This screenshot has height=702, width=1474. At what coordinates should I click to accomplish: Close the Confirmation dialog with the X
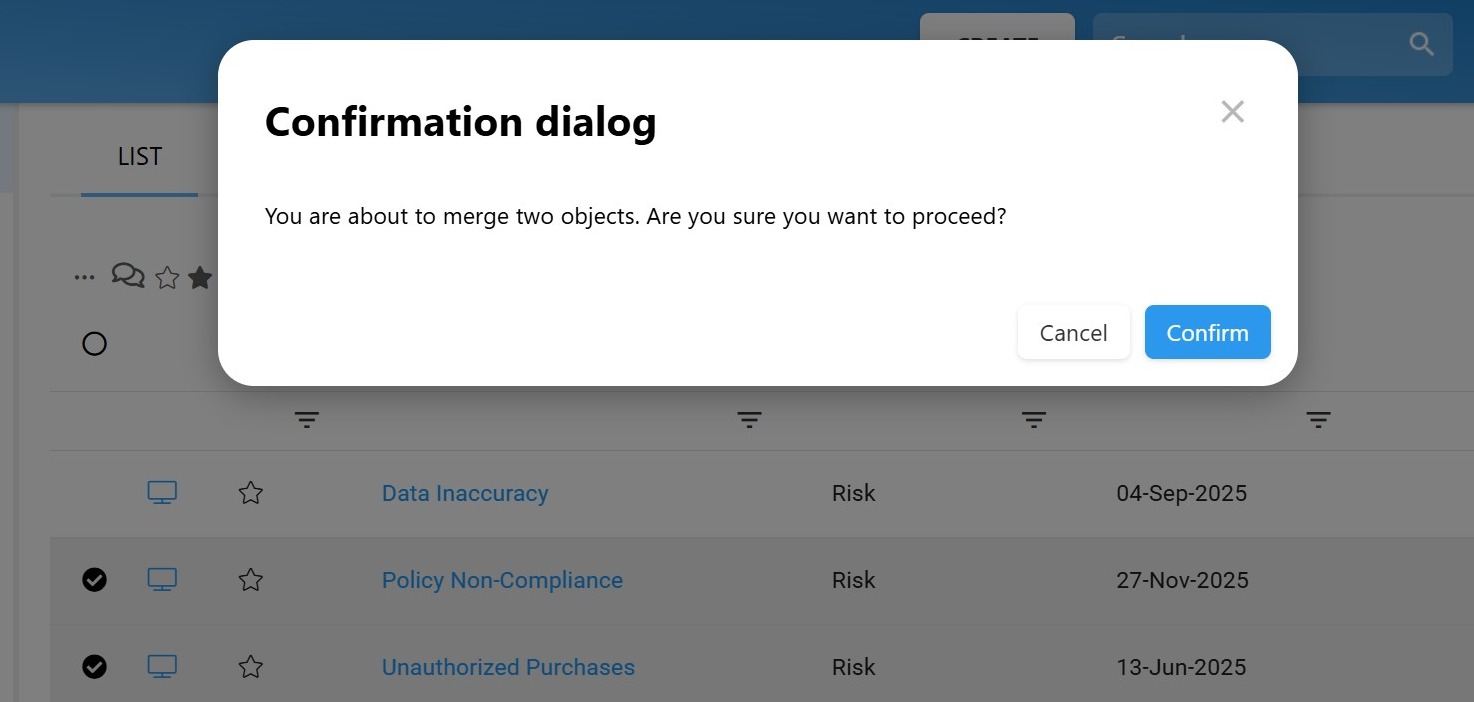[x=1232, y=112]
